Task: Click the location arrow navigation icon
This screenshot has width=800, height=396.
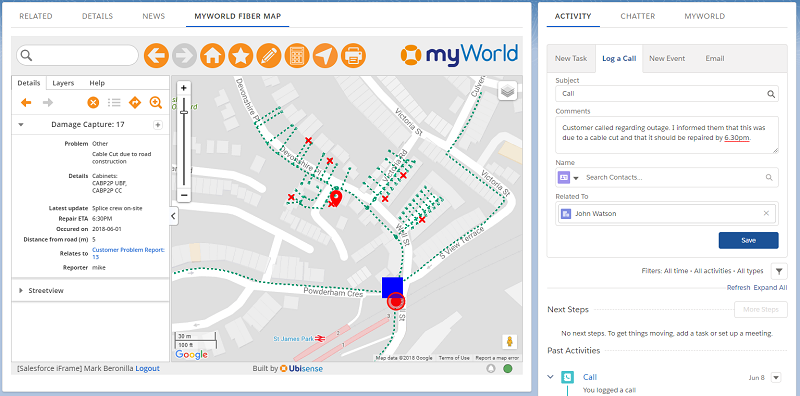Action: pos(324,56)
